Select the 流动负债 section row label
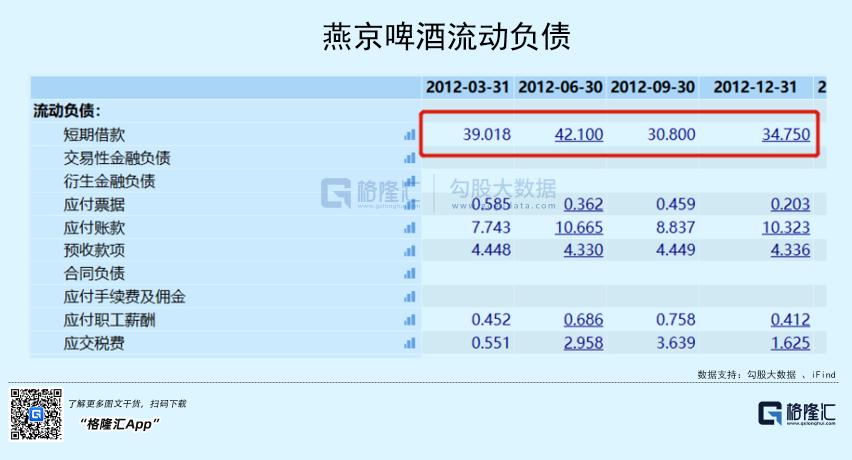The height and width of the screenshot is (460, 852). [x=67, y=111]
